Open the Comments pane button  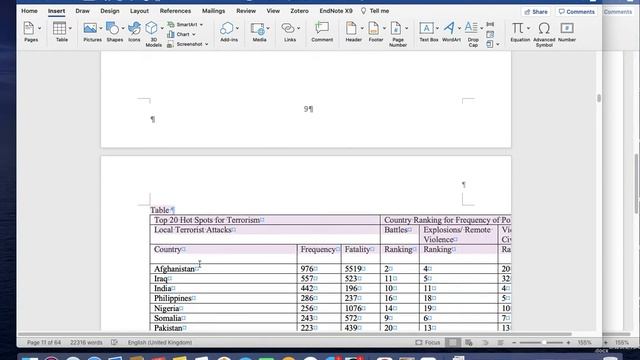pyautogui.click(x=577, y=12)
